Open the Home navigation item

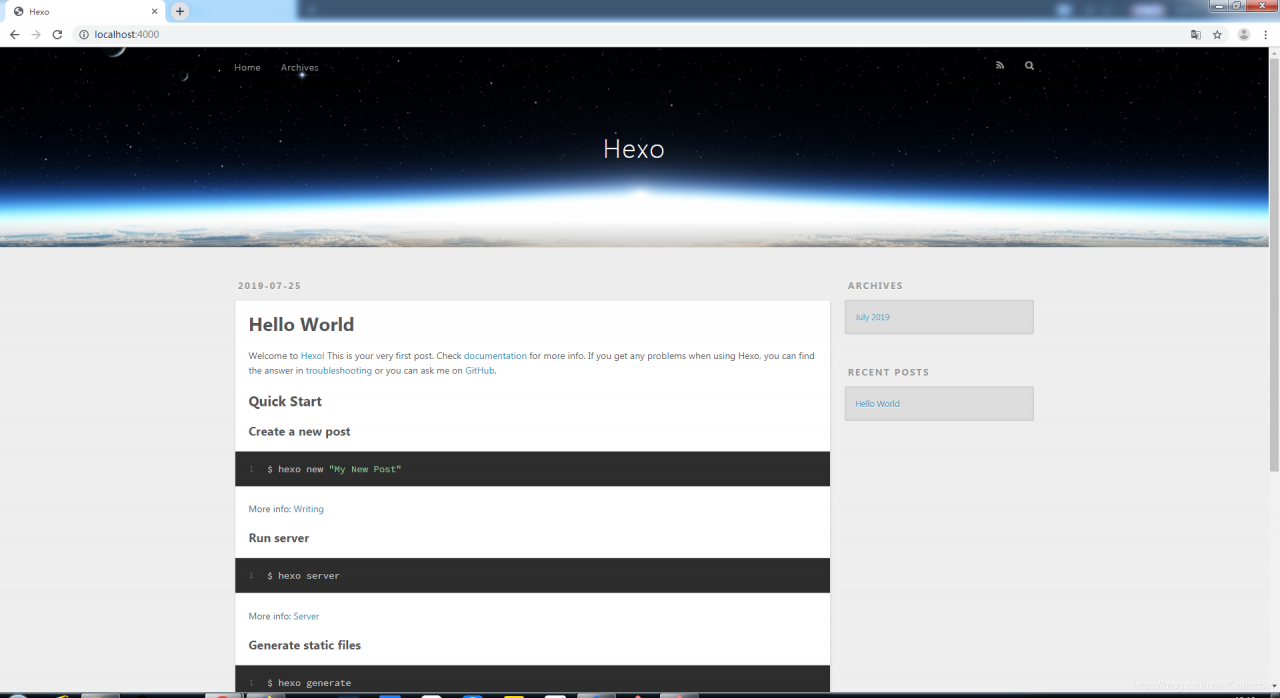[x=247, y=68]
